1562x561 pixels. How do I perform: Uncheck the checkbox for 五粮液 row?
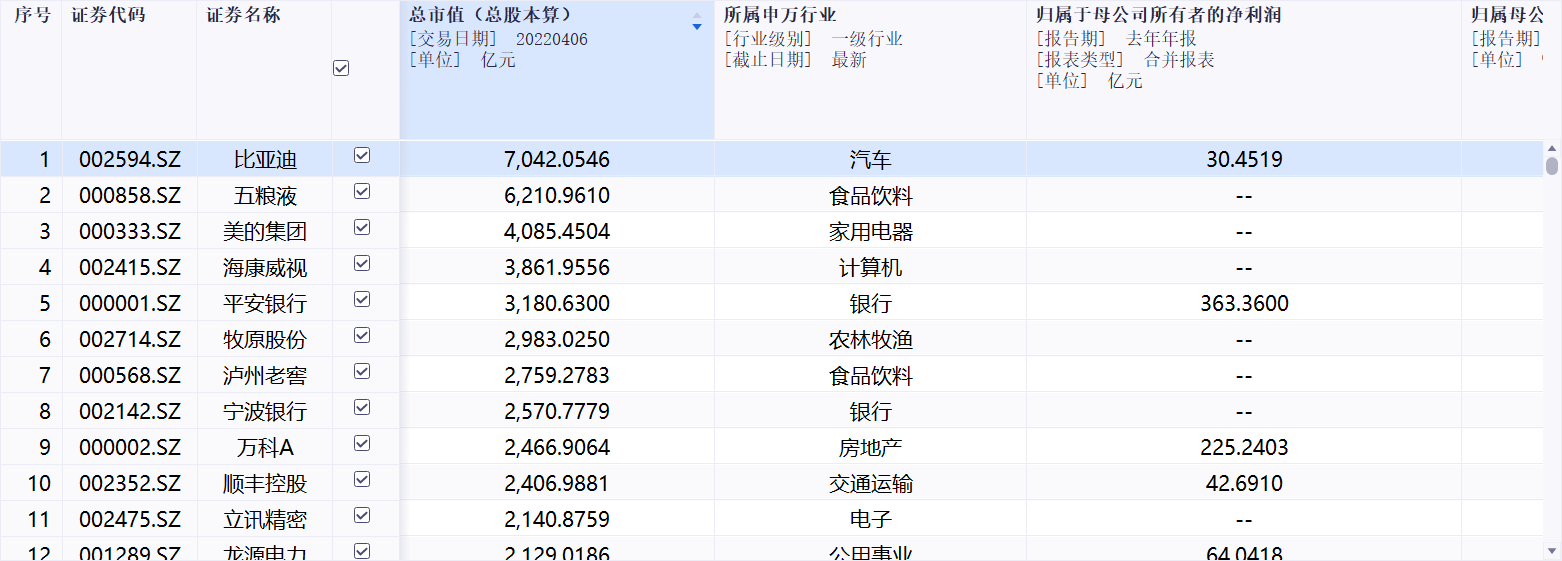click(x=362, y=191)
